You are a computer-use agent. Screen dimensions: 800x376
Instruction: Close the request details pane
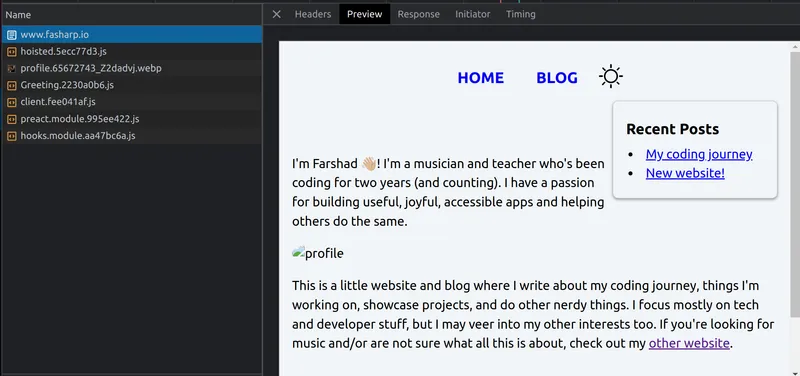coord(277,14)
